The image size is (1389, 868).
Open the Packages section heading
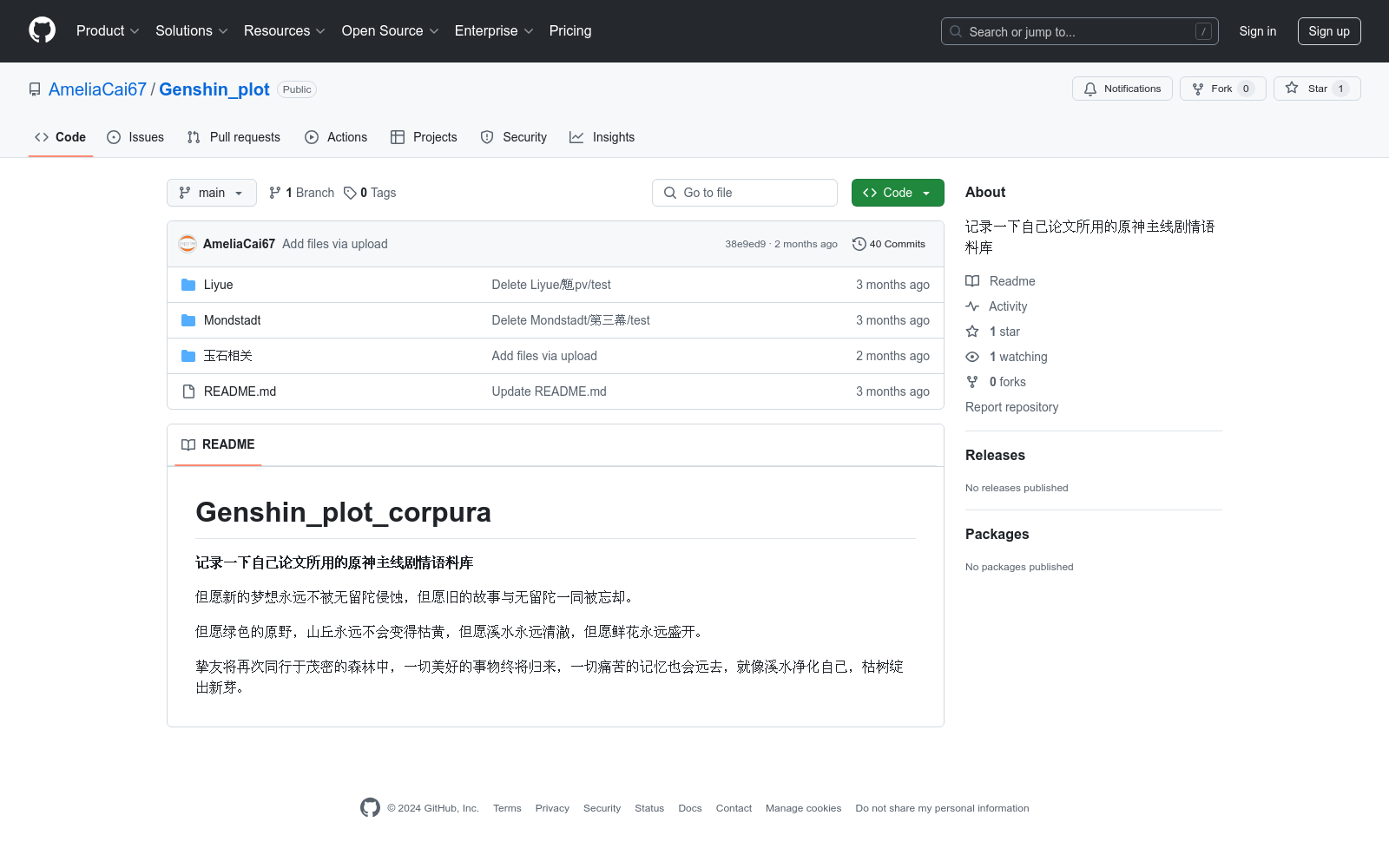pos(997,534)
